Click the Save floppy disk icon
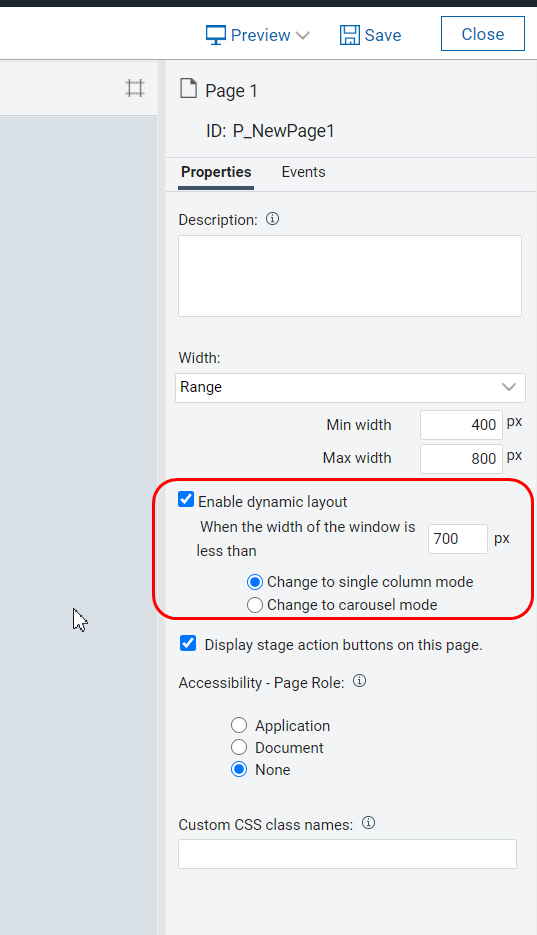 350,35
